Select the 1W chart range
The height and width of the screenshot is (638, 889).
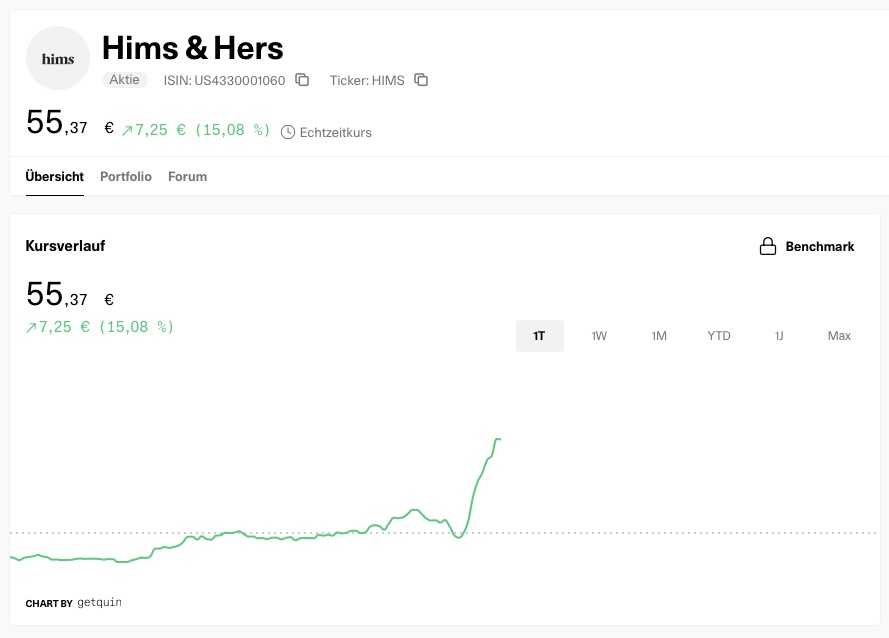[x=599, y=336]
